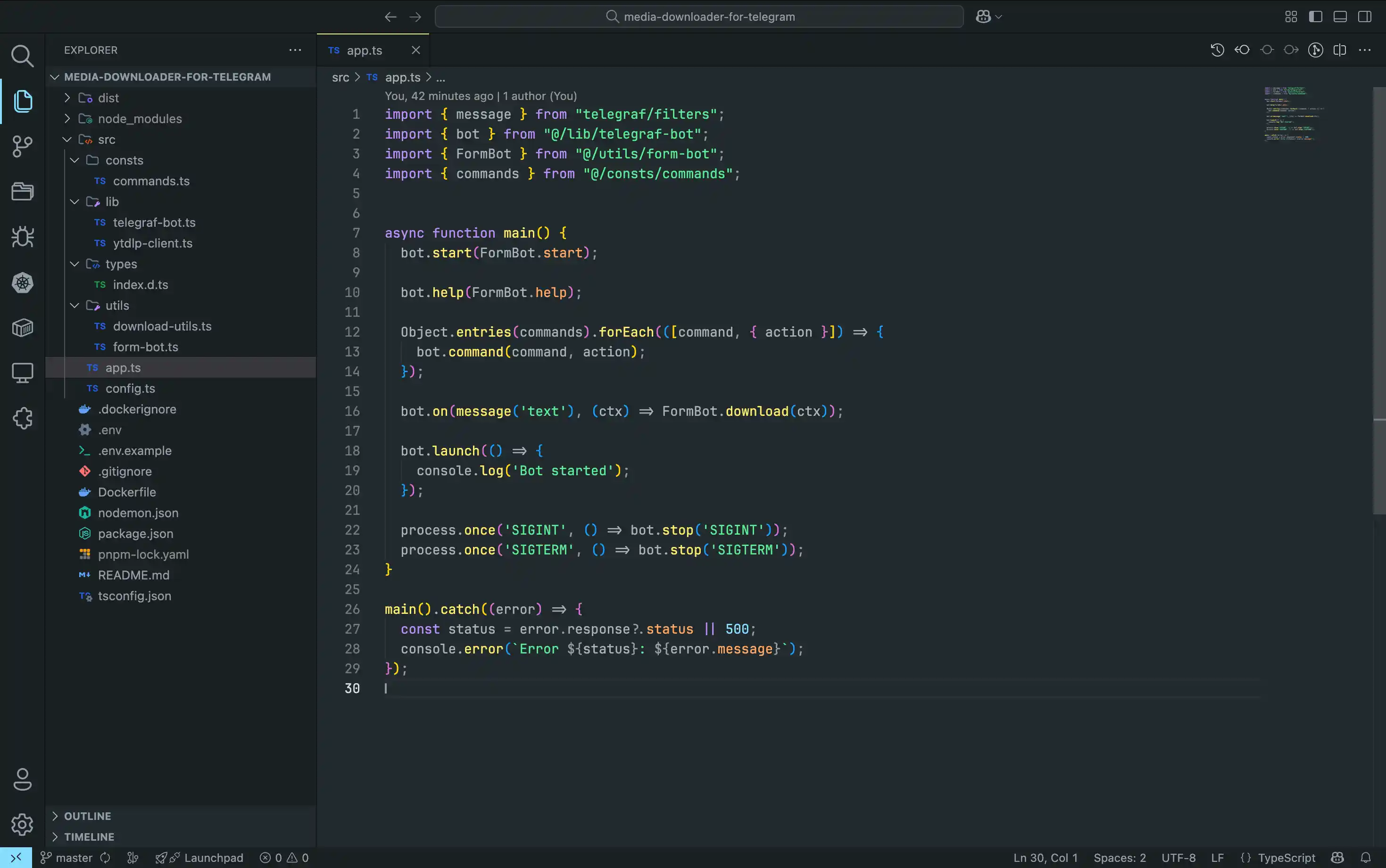
Task: Toggle the primary side bar
Action: [1315, 17]
